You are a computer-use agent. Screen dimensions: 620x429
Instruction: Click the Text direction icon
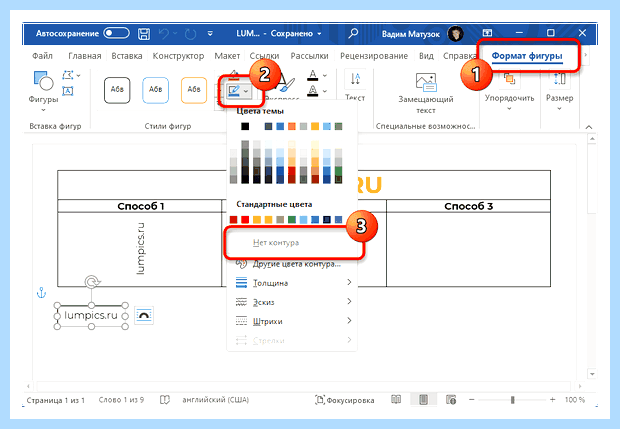355,78
